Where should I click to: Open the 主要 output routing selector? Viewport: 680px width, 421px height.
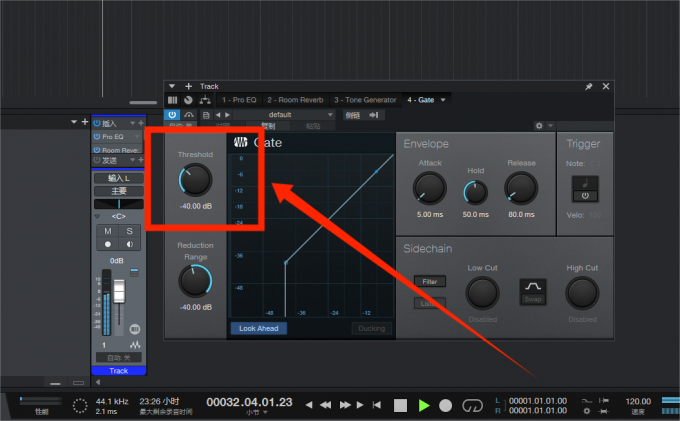tap(118, 190)
